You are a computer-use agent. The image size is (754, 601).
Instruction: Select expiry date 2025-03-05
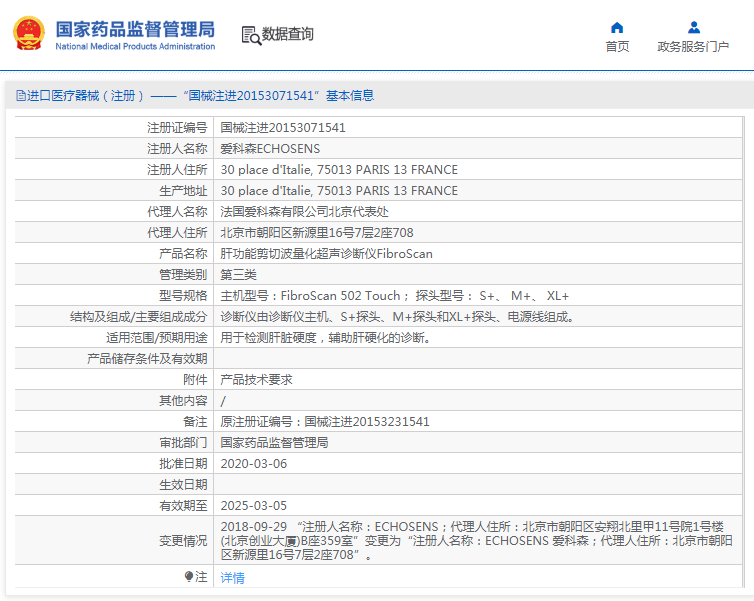(253, 506)
